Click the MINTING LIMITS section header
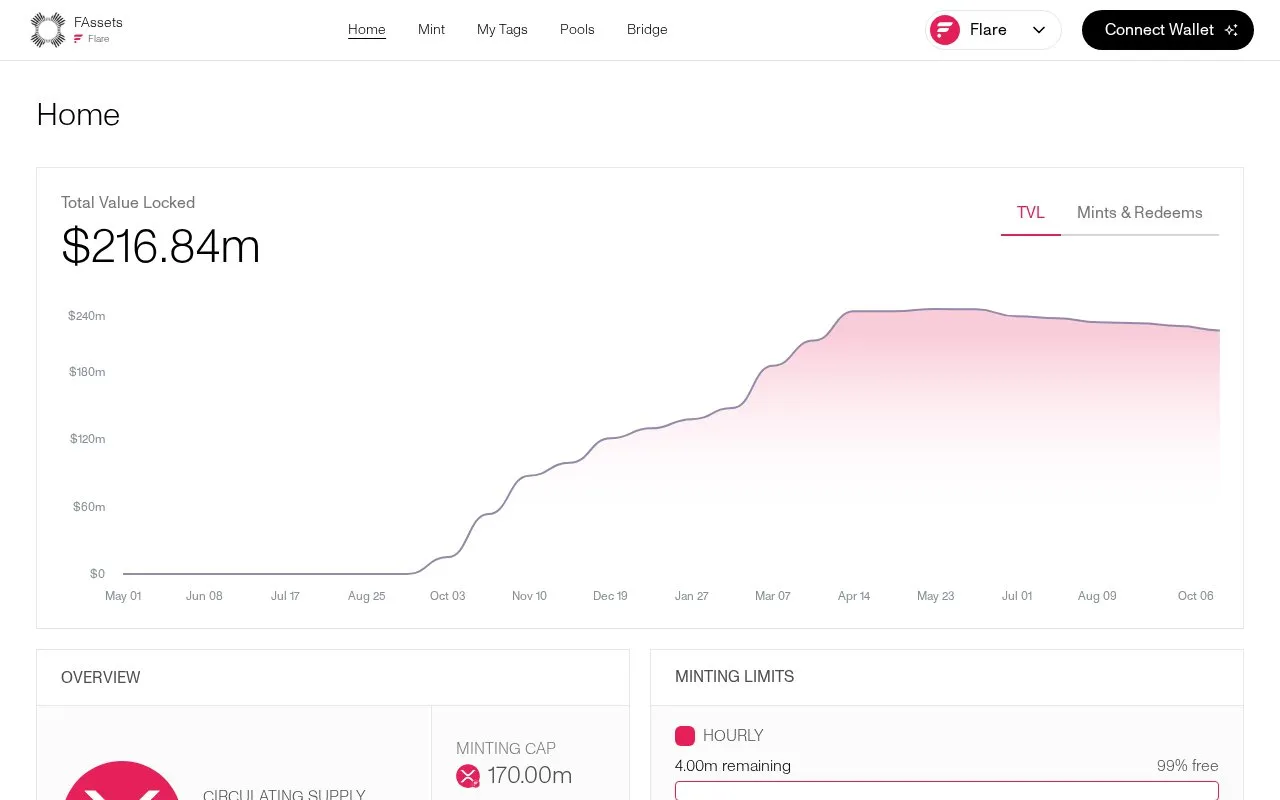 tap(735, 677)
